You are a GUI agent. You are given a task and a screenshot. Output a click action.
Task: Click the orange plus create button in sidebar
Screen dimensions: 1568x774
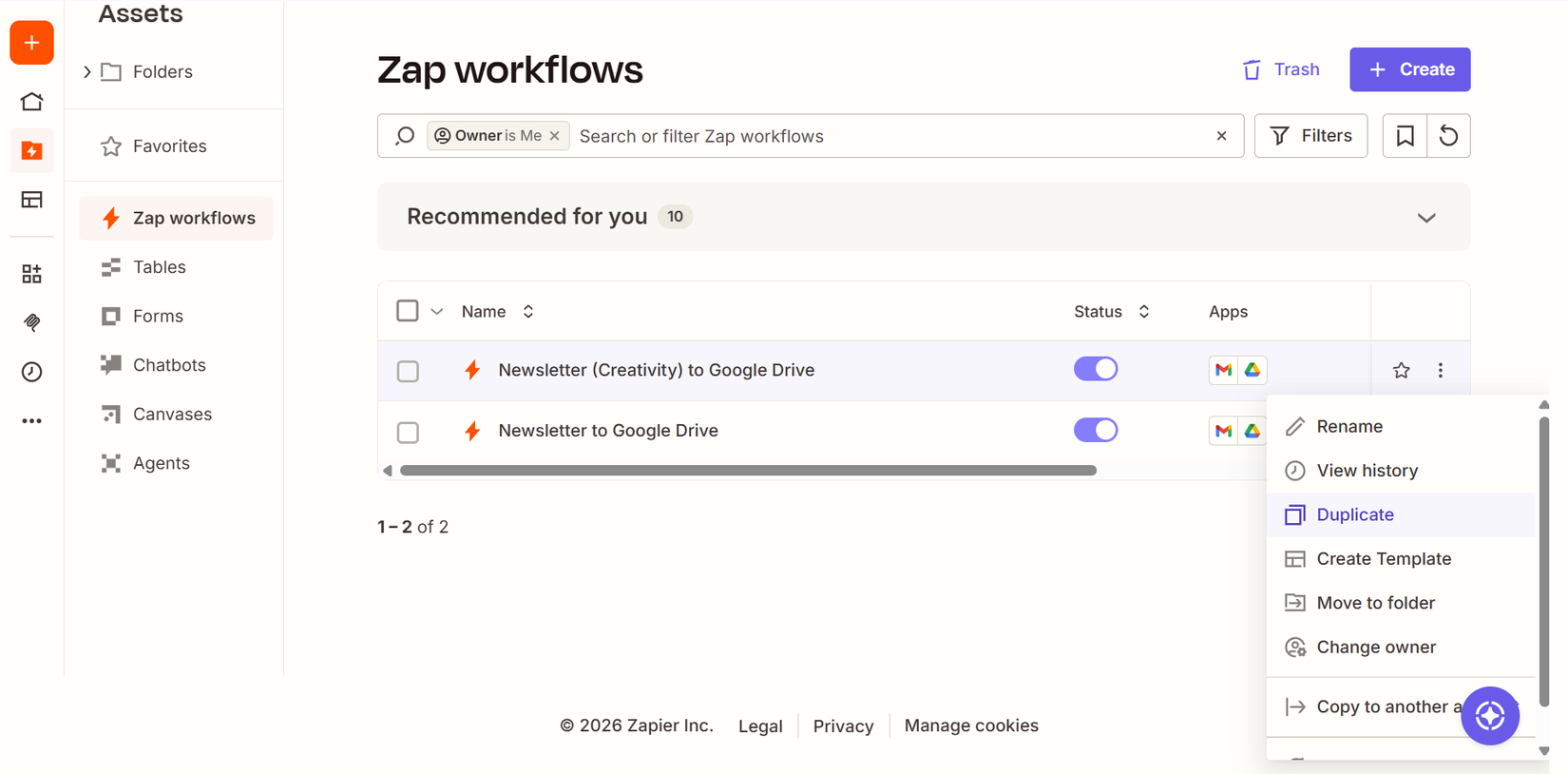click(31, 43)
